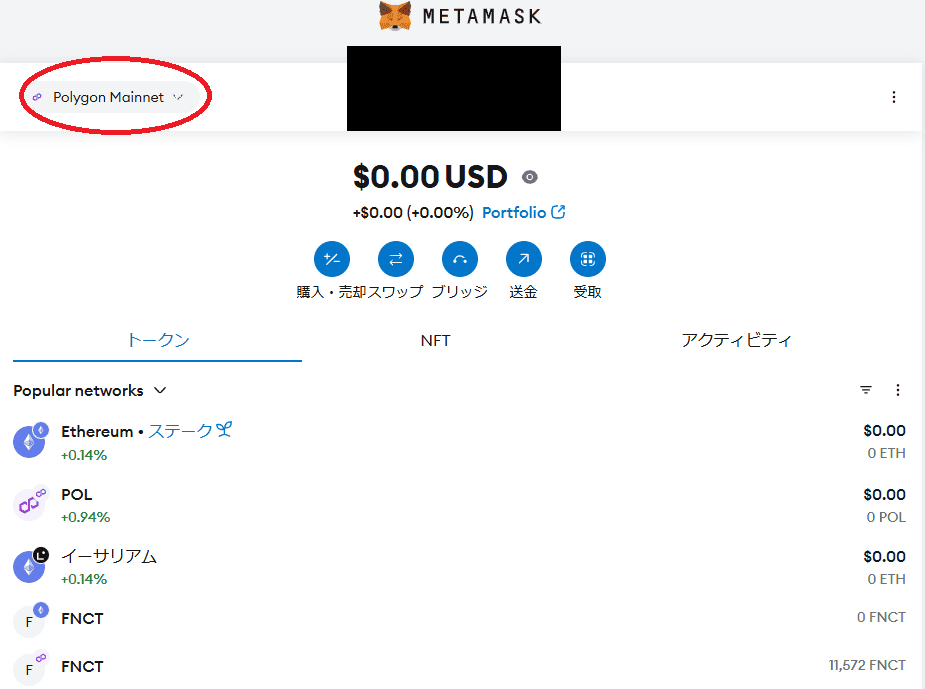This screenshot has width=925, height=689.
Task: Switch to the アクティビティ tab
Action: point(736,340)
